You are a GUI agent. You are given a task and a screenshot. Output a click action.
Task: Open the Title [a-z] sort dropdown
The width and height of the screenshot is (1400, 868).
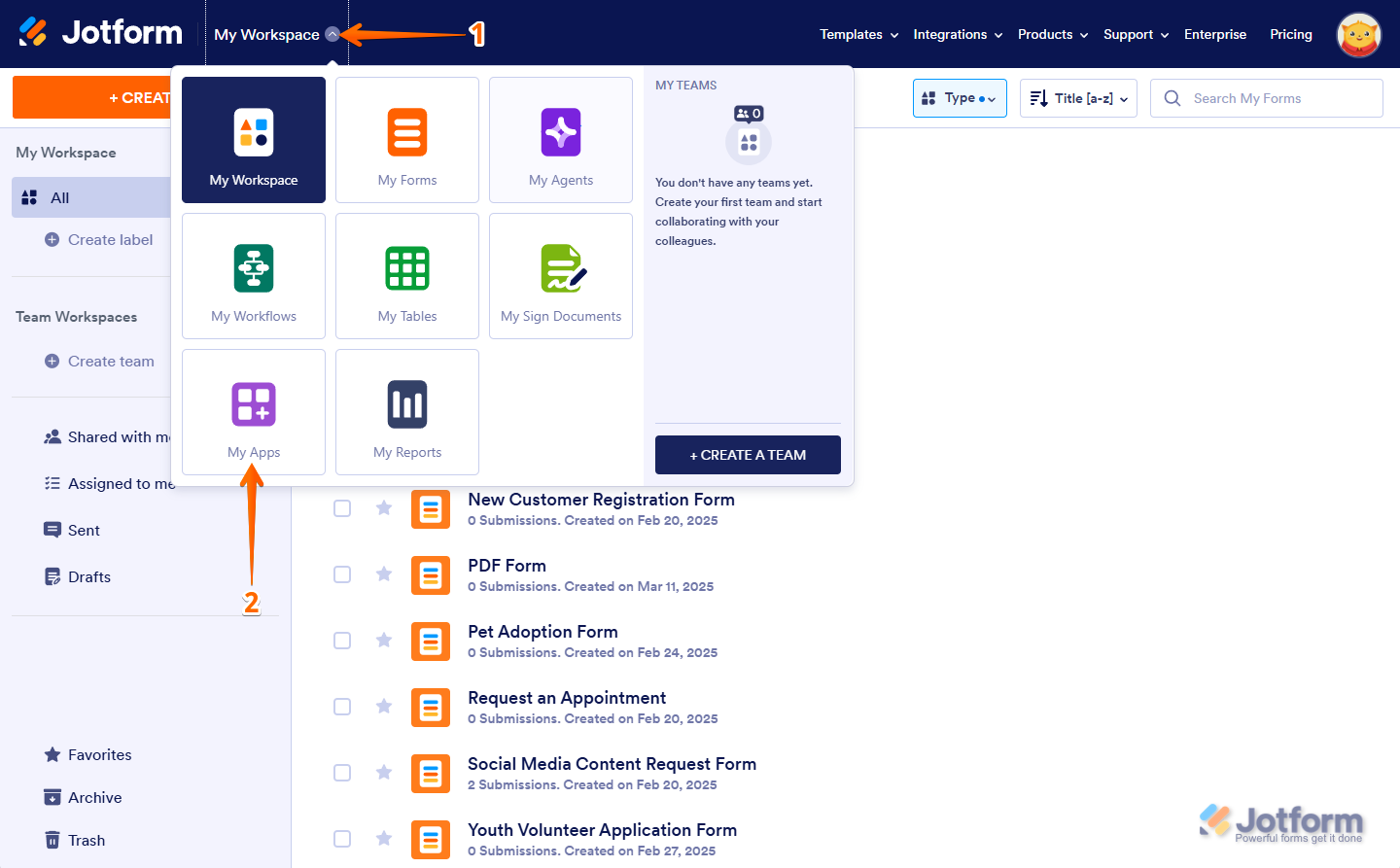tap(1078, 98)
